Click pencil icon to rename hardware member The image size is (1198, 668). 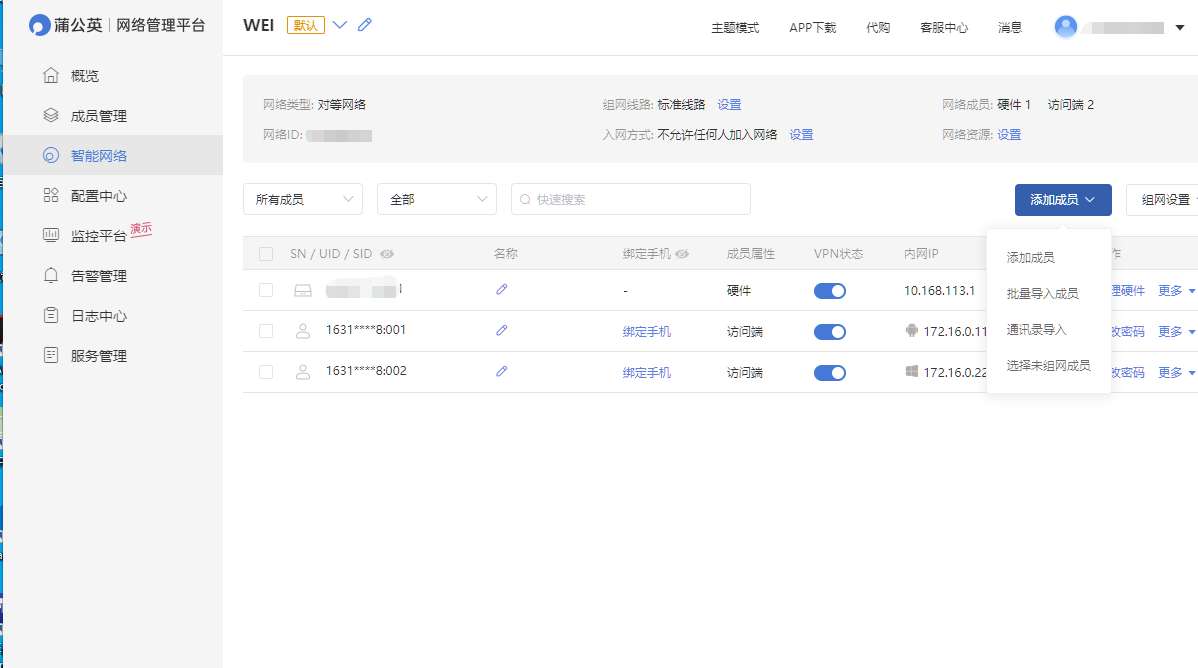(x=501, y=290)
